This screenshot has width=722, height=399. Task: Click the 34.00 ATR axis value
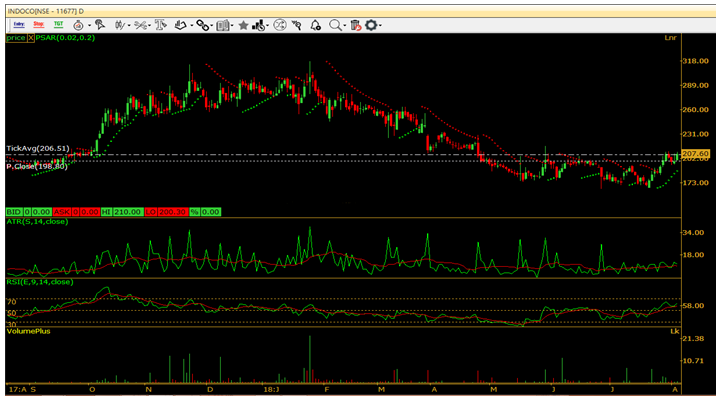(693, 232)
